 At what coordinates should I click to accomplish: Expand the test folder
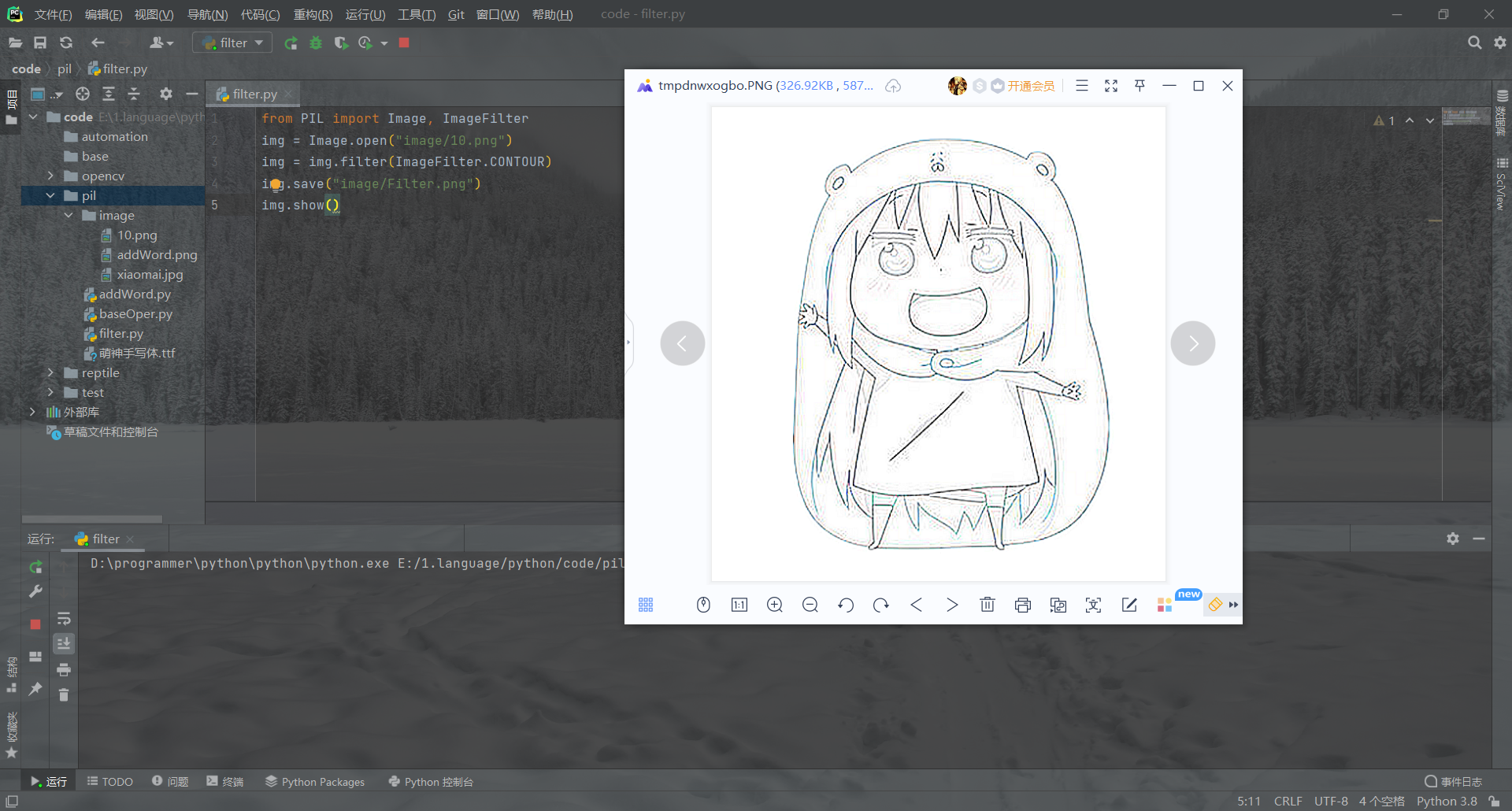click(50, 392)
